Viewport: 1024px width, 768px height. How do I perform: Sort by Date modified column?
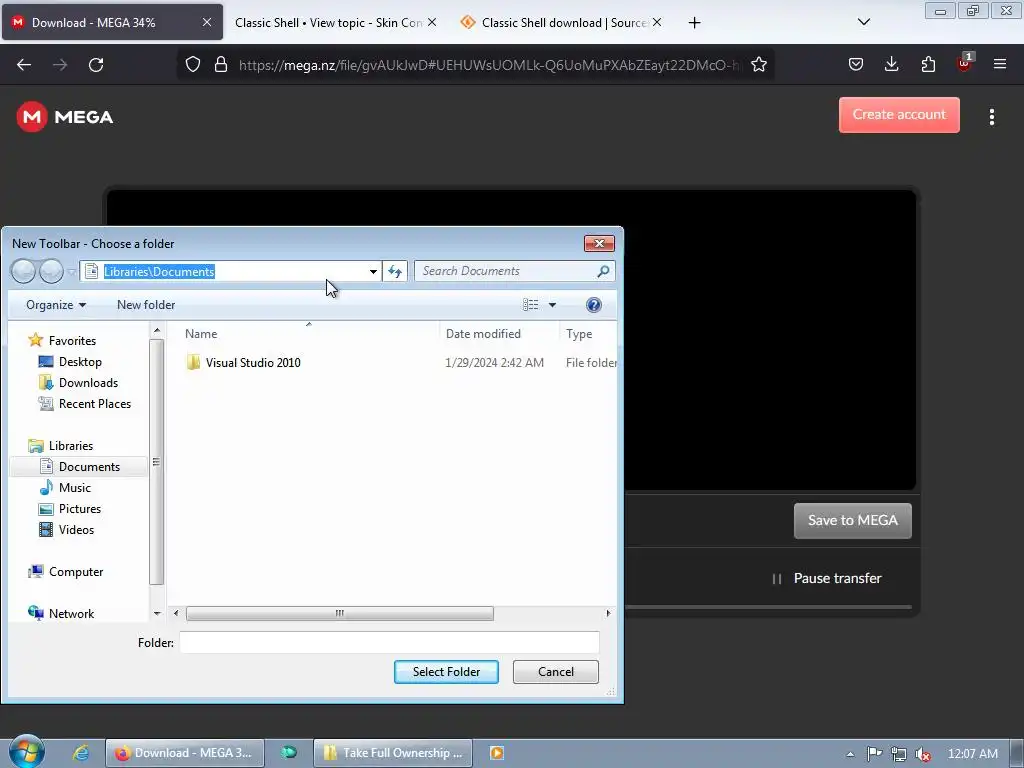[483, 334]
